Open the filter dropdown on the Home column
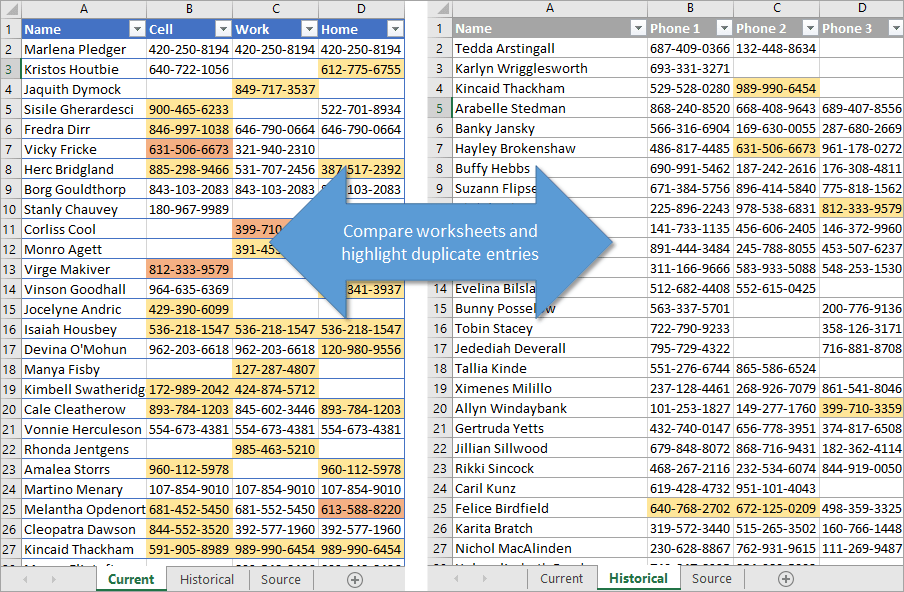904x592 pixels. tap(395, 28)
